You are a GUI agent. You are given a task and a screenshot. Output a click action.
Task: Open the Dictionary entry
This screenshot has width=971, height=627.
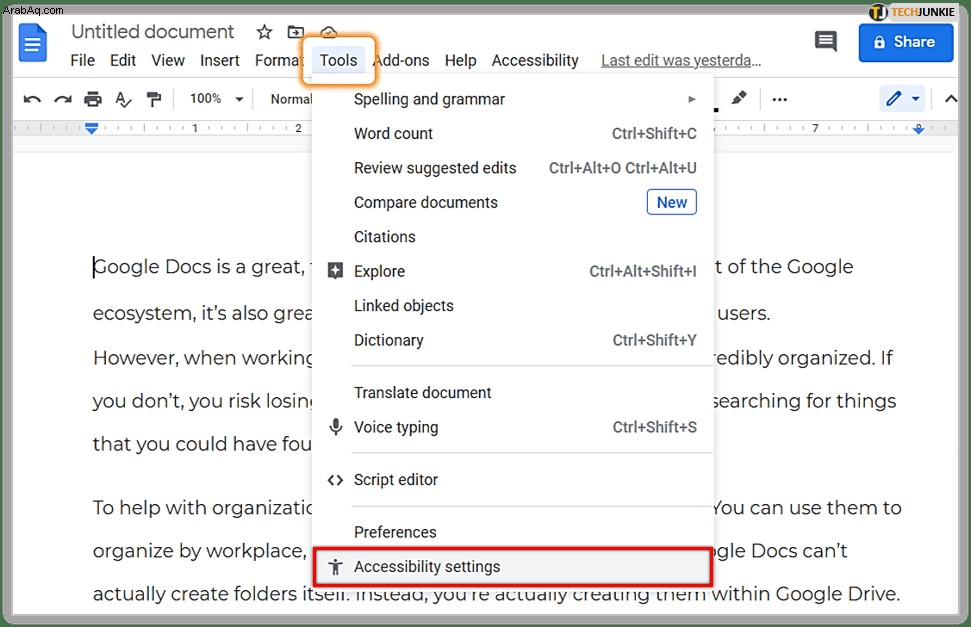click(x=513, y=340)
